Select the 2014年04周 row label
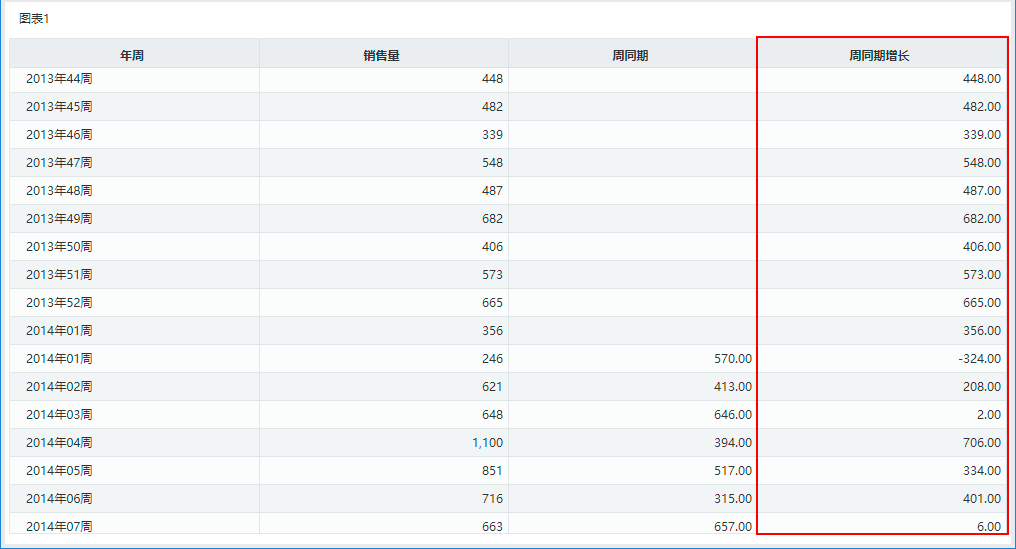 point(59,442)
